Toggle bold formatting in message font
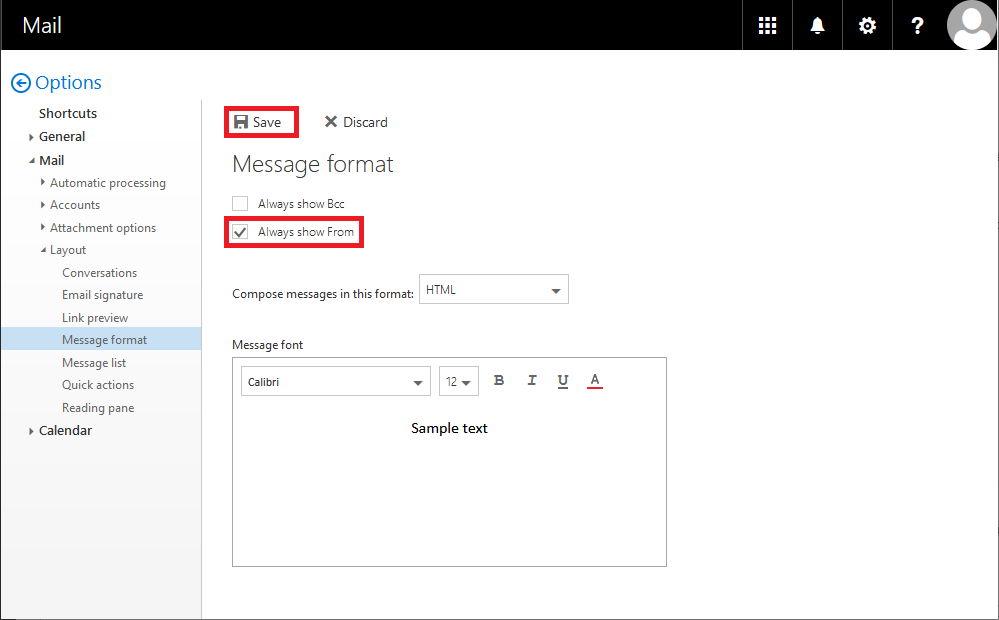 click(x=499, y=380)
